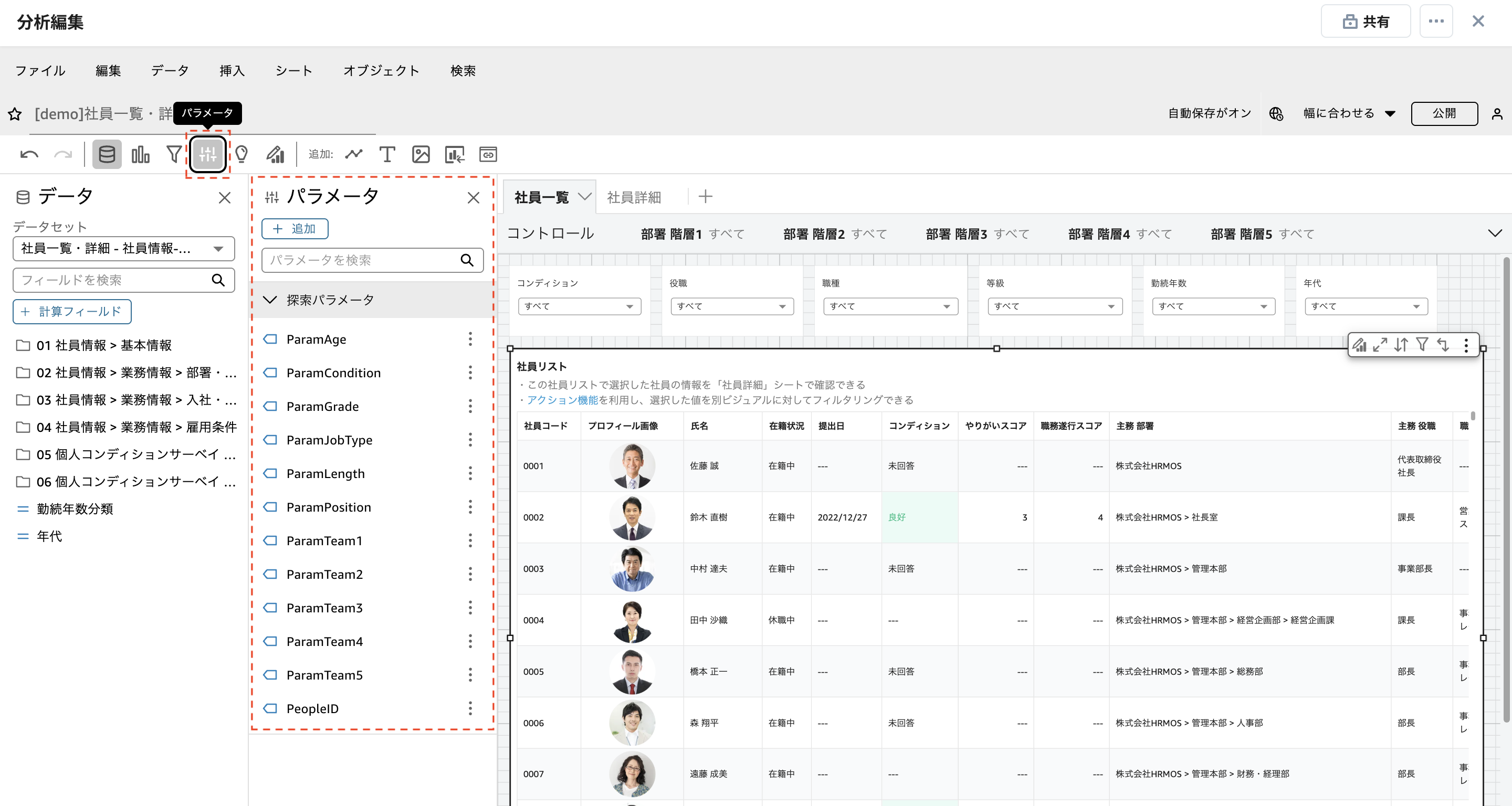Viewport: 1512px width, 806px height.
Task: Open the 挿入 menu
Action: point(232,71)
